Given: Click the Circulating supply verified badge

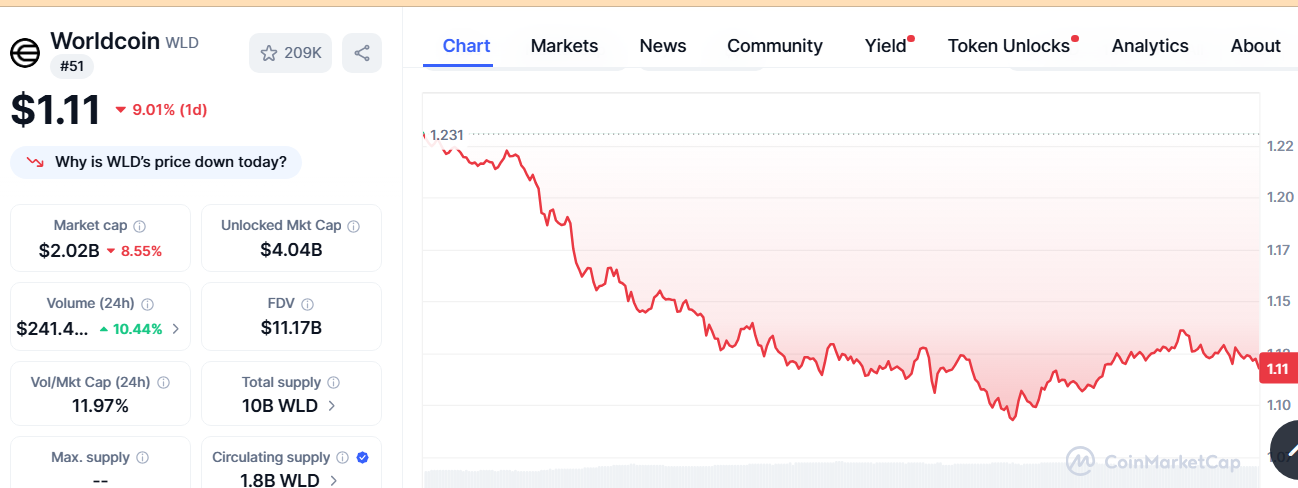Looking at the screenshot, I should [363, 457].
